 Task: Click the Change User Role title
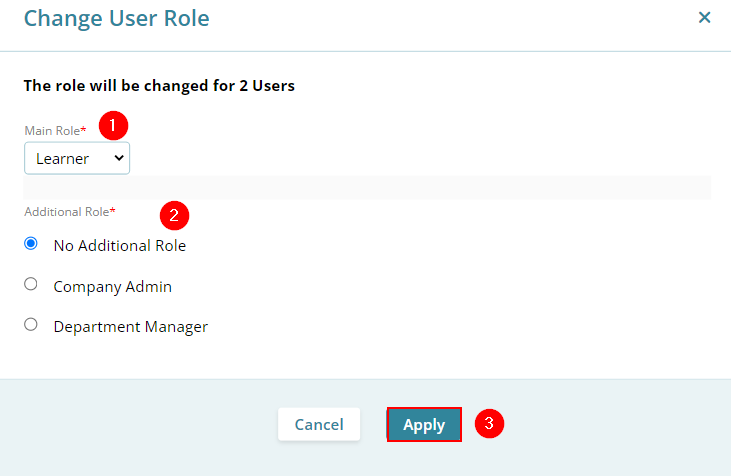pyautogui.click(x=117, y=19)
